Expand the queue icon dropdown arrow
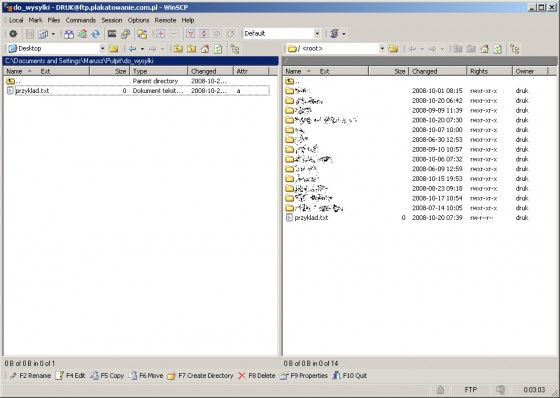 coord(53,34)
